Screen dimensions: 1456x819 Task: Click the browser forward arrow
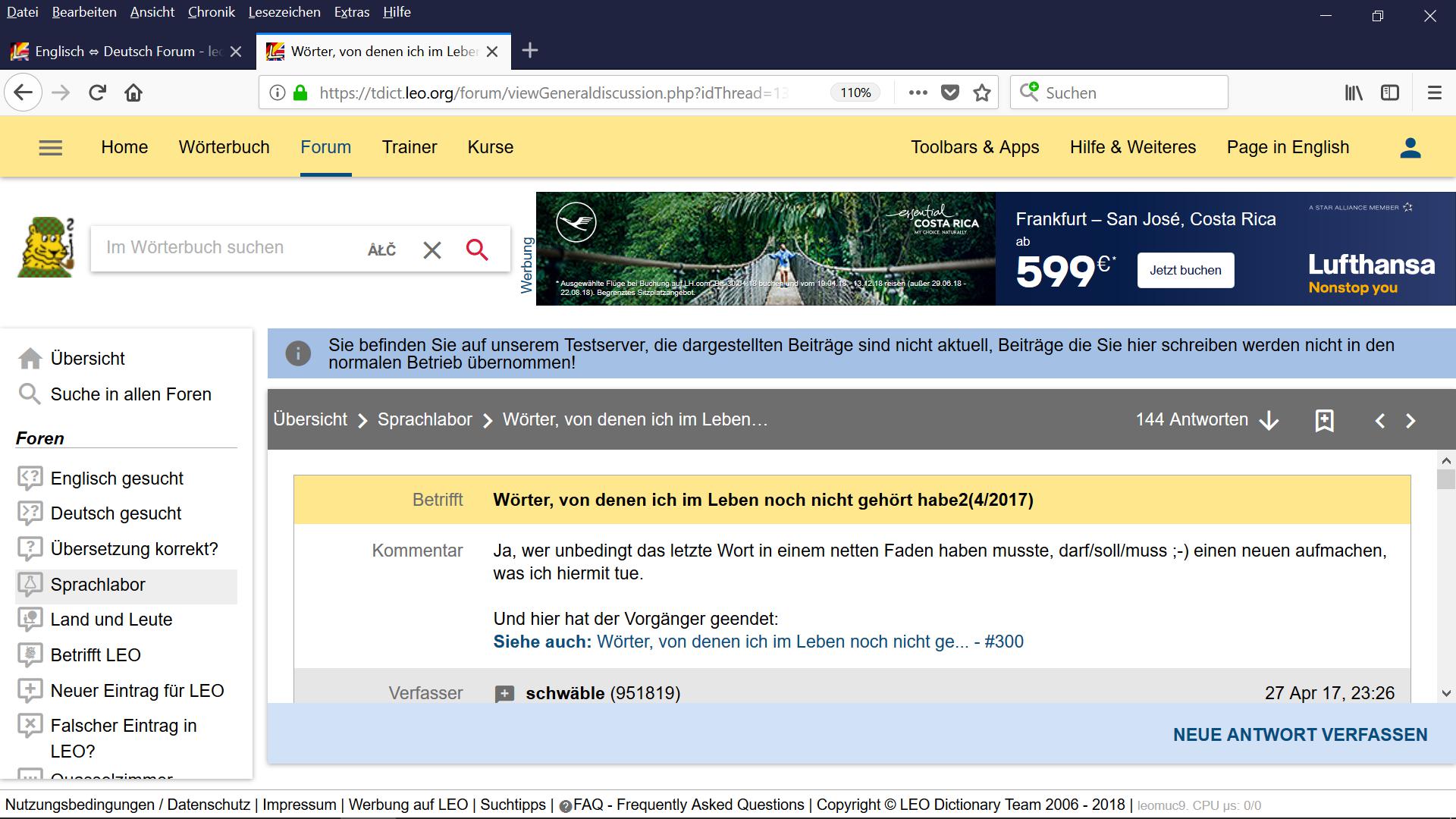pos(61,93)
